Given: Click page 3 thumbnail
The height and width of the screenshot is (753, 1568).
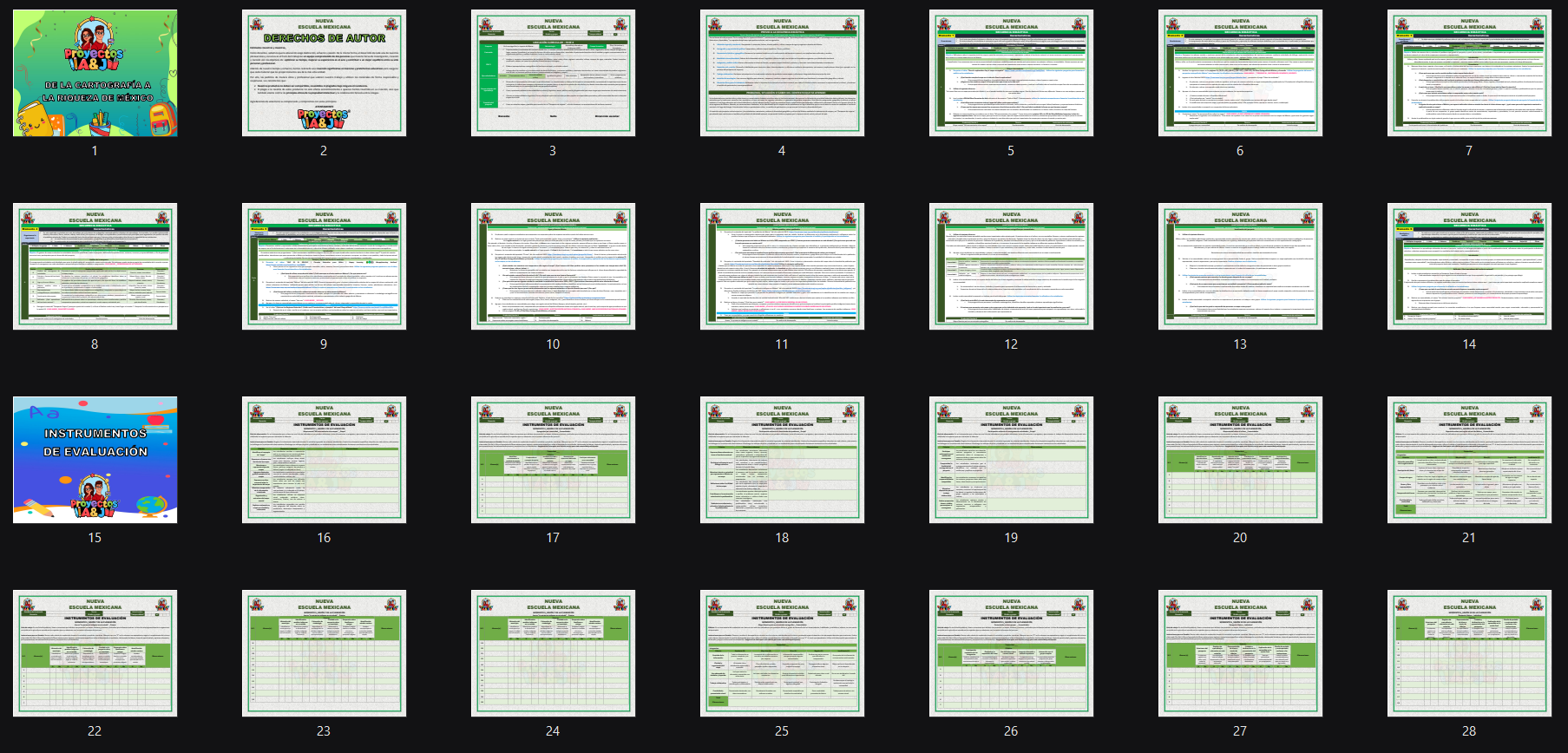Looking at the screenshot, I should point(553,73).
